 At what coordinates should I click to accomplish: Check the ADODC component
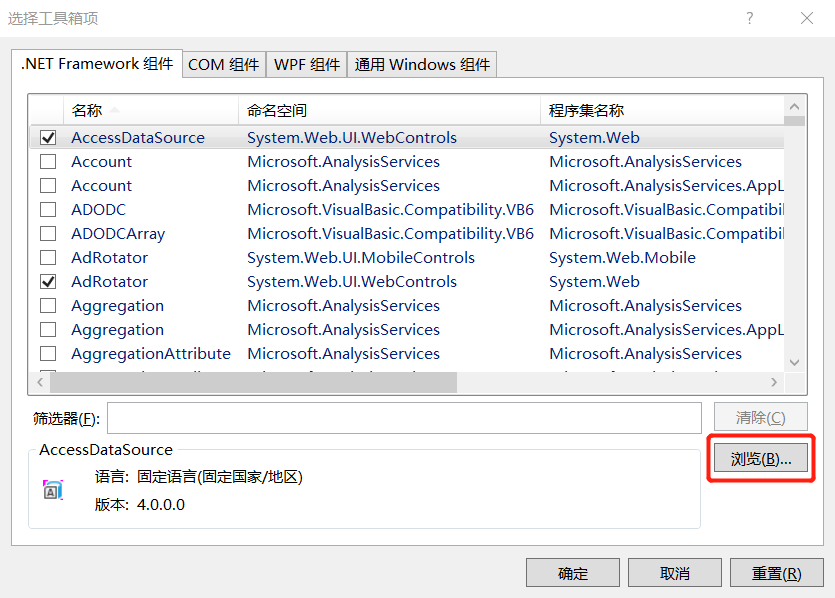pos(47,209)
